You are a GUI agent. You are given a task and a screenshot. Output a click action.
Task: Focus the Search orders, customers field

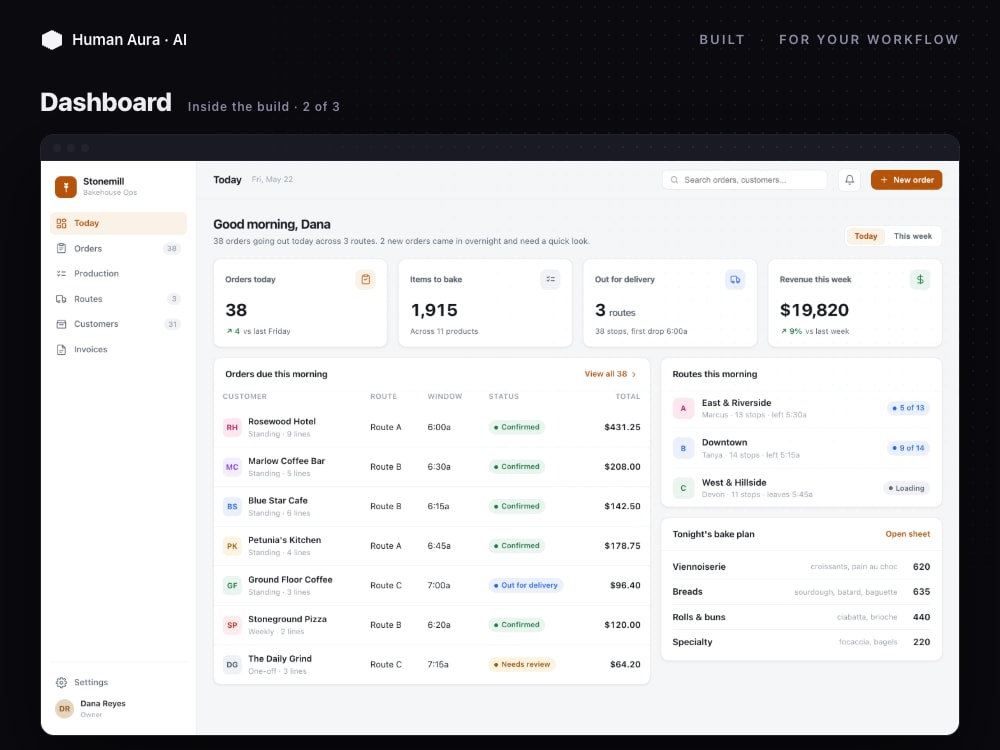pos(744,180)
